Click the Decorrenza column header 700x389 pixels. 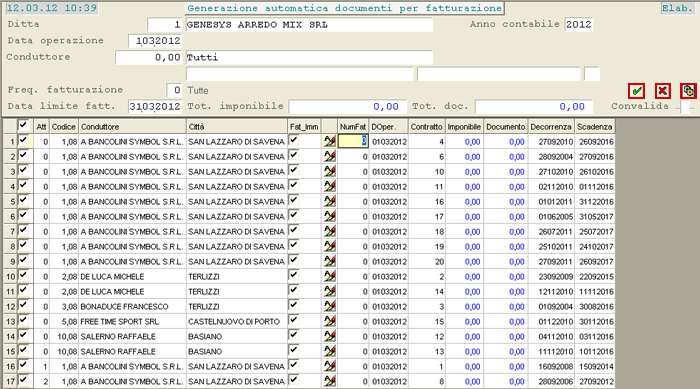click(551, 127)
